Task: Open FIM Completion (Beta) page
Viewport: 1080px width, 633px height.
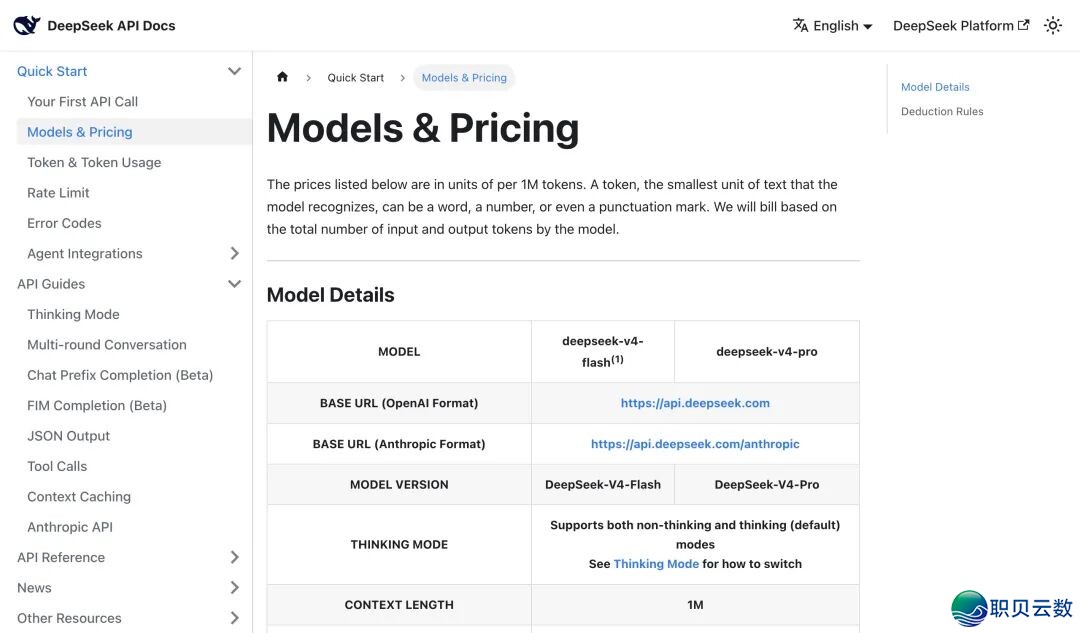Action: tap(97, 405)
